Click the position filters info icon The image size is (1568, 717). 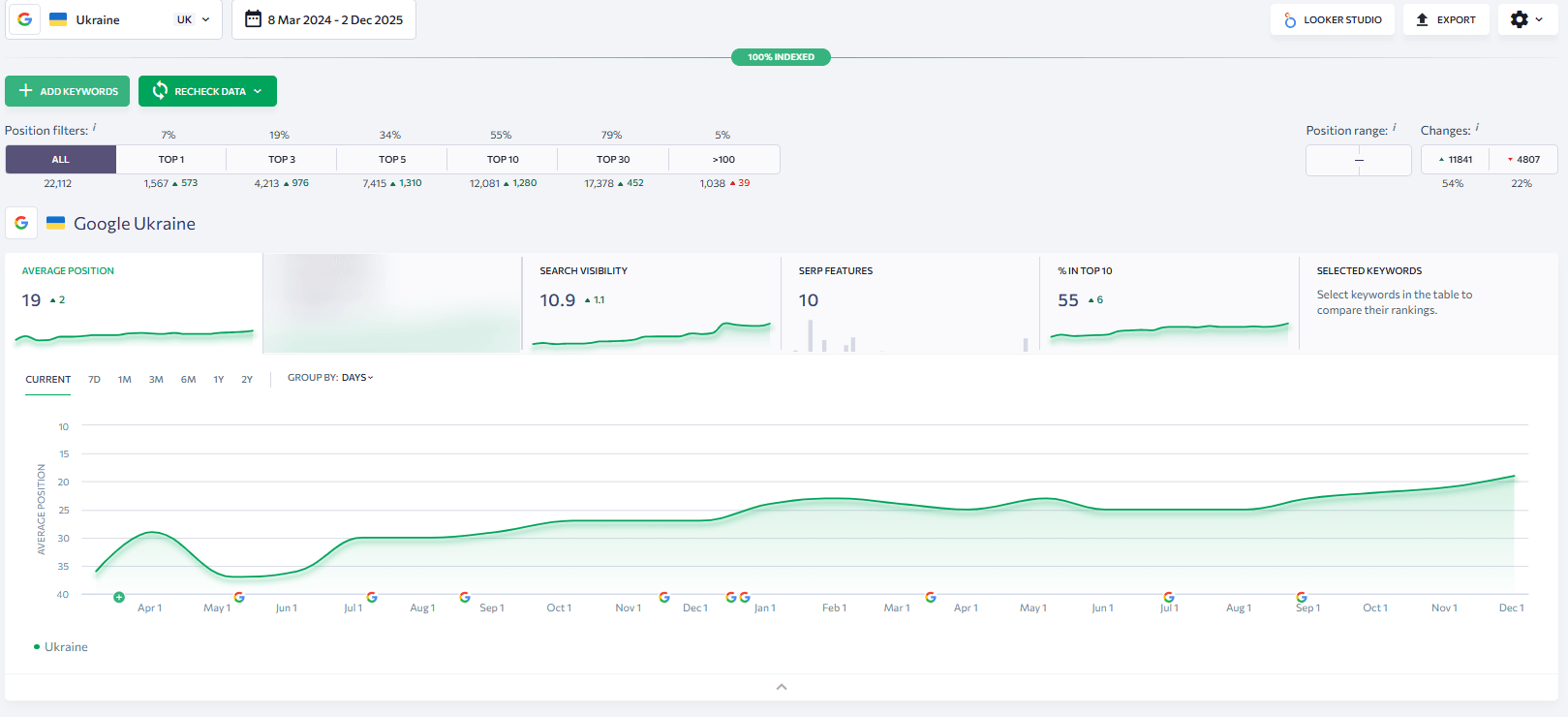tap(95, 128)
